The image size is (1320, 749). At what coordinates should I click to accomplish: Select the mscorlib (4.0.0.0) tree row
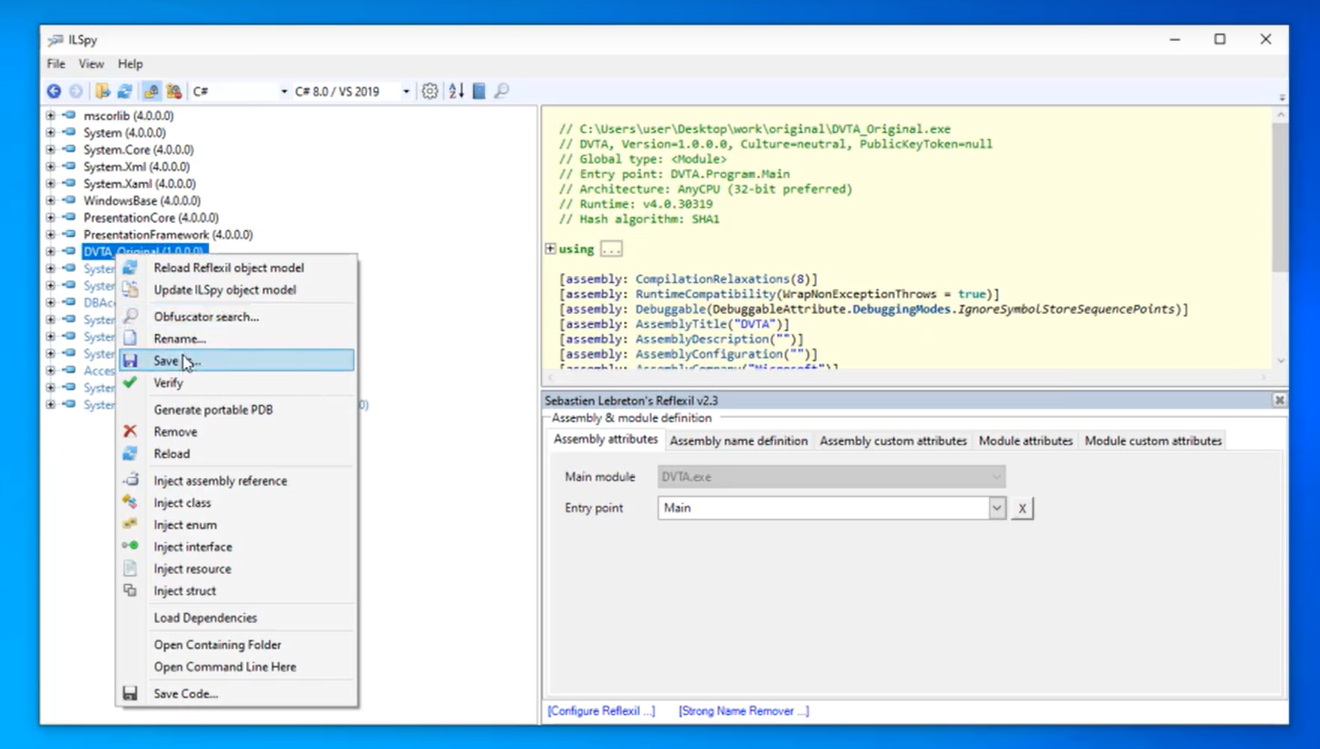pyautogui.click(x=128, y=116)
